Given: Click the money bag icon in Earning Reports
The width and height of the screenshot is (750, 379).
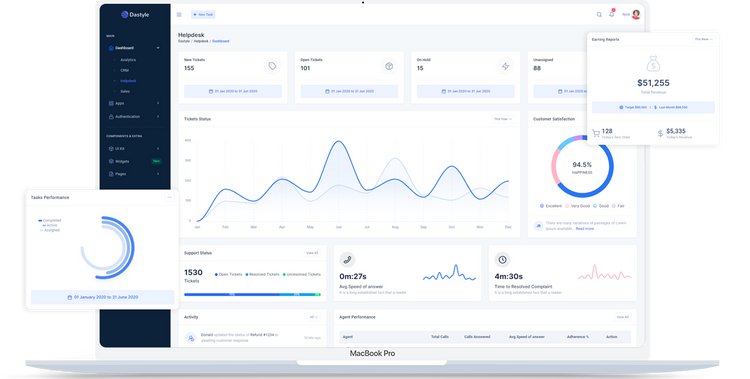Looking at the screenshot, I should [653, 64].
